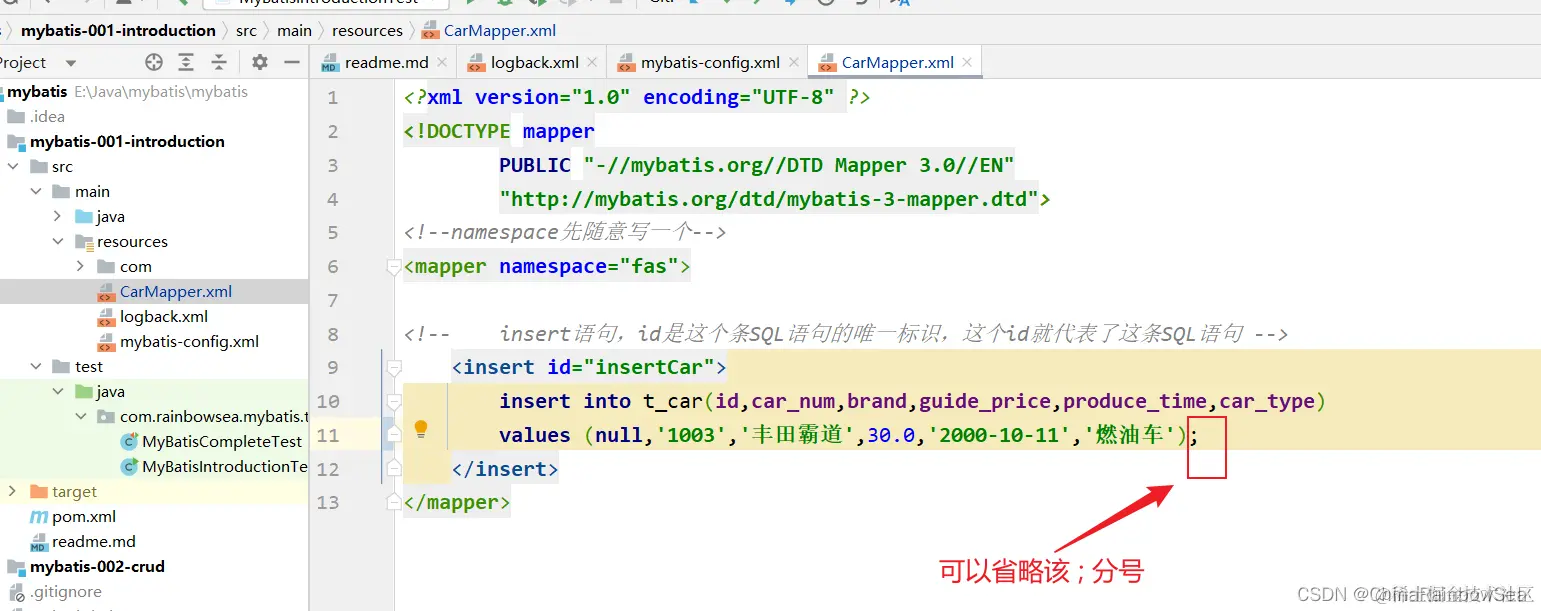
Task: Expand the target folder node
Action: 12,491
